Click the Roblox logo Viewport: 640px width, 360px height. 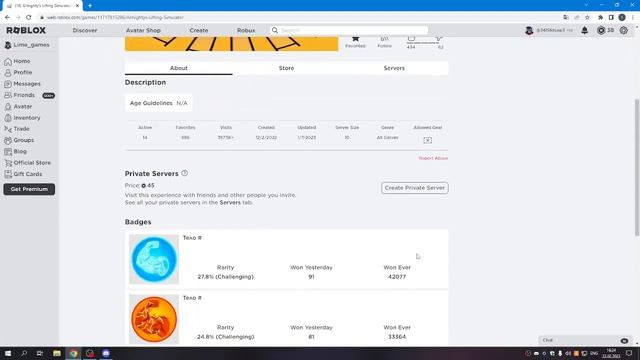coord(26,30)
